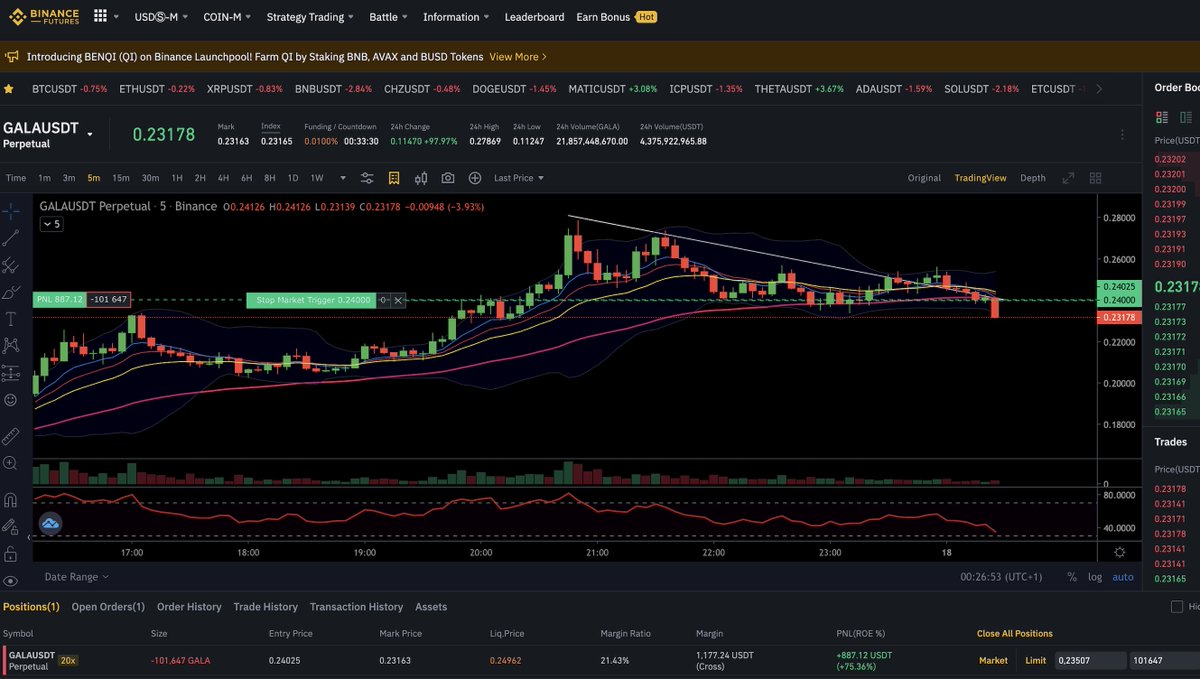Take a chart snapshot with camera icon

pos(448,178)
